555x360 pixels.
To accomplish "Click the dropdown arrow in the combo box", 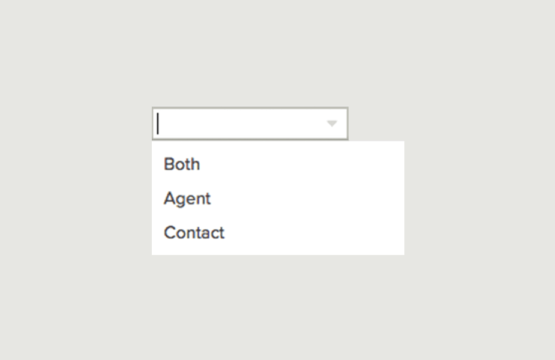I will click(332, 124).
